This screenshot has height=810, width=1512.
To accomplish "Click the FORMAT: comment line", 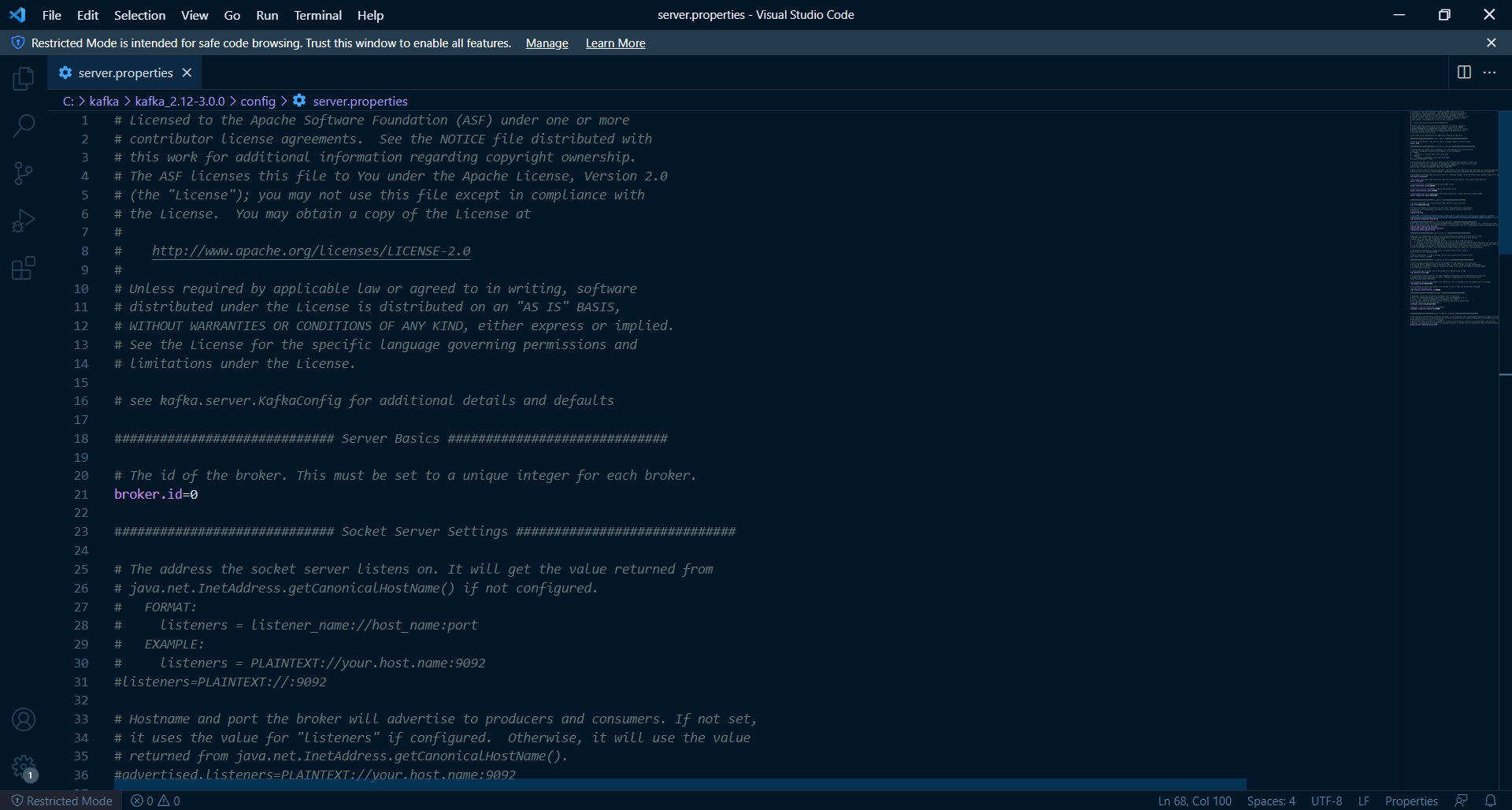I will click(156, 607).
